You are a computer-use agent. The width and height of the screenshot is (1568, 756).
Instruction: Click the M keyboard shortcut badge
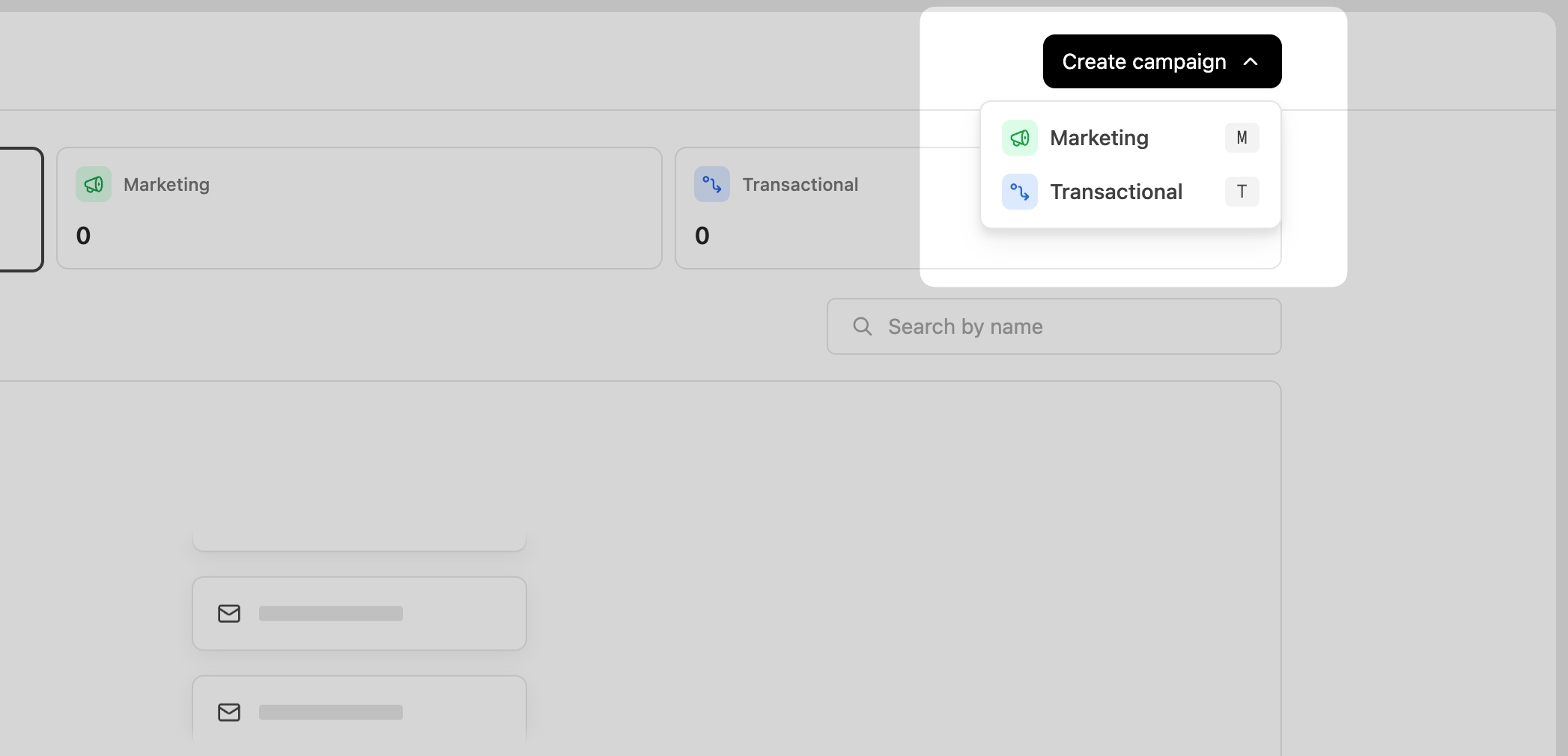click(x=1242, y=138)
